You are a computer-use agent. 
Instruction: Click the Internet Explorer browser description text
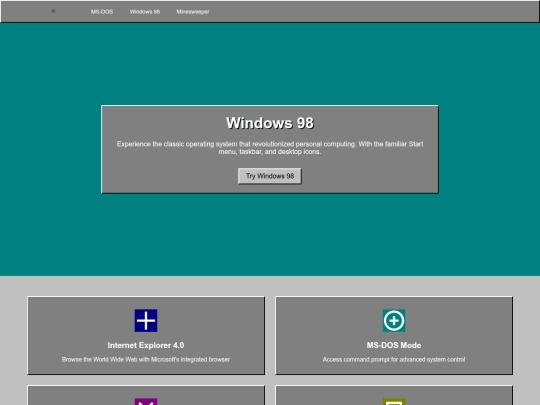(146, 360)
